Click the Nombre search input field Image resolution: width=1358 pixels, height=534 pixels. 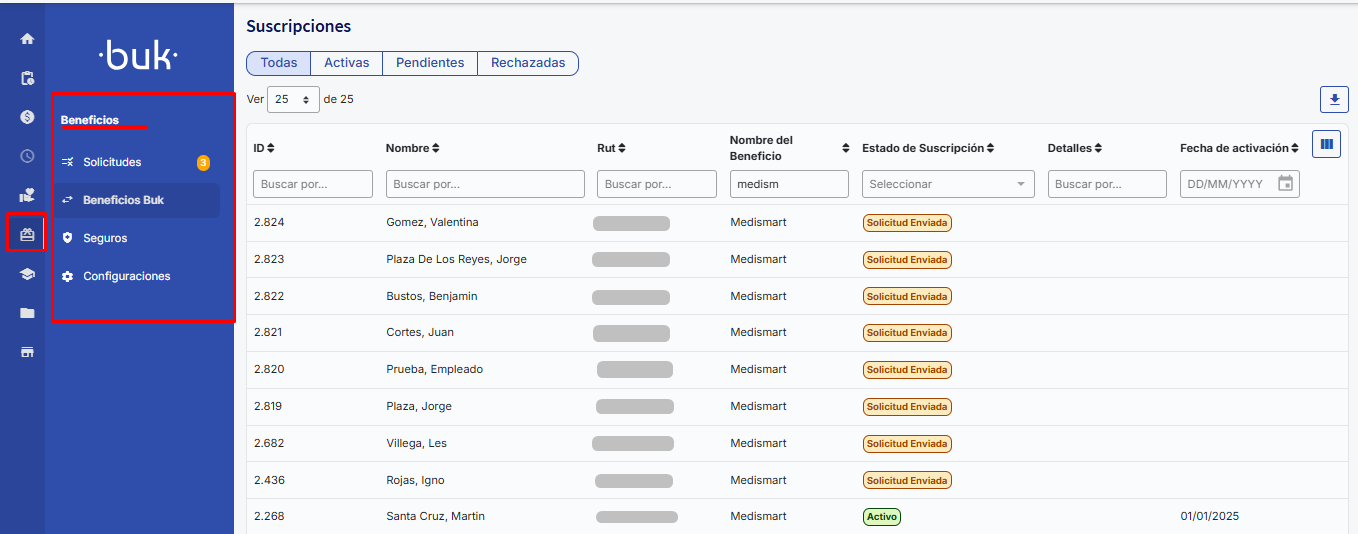tap(485, 184)
